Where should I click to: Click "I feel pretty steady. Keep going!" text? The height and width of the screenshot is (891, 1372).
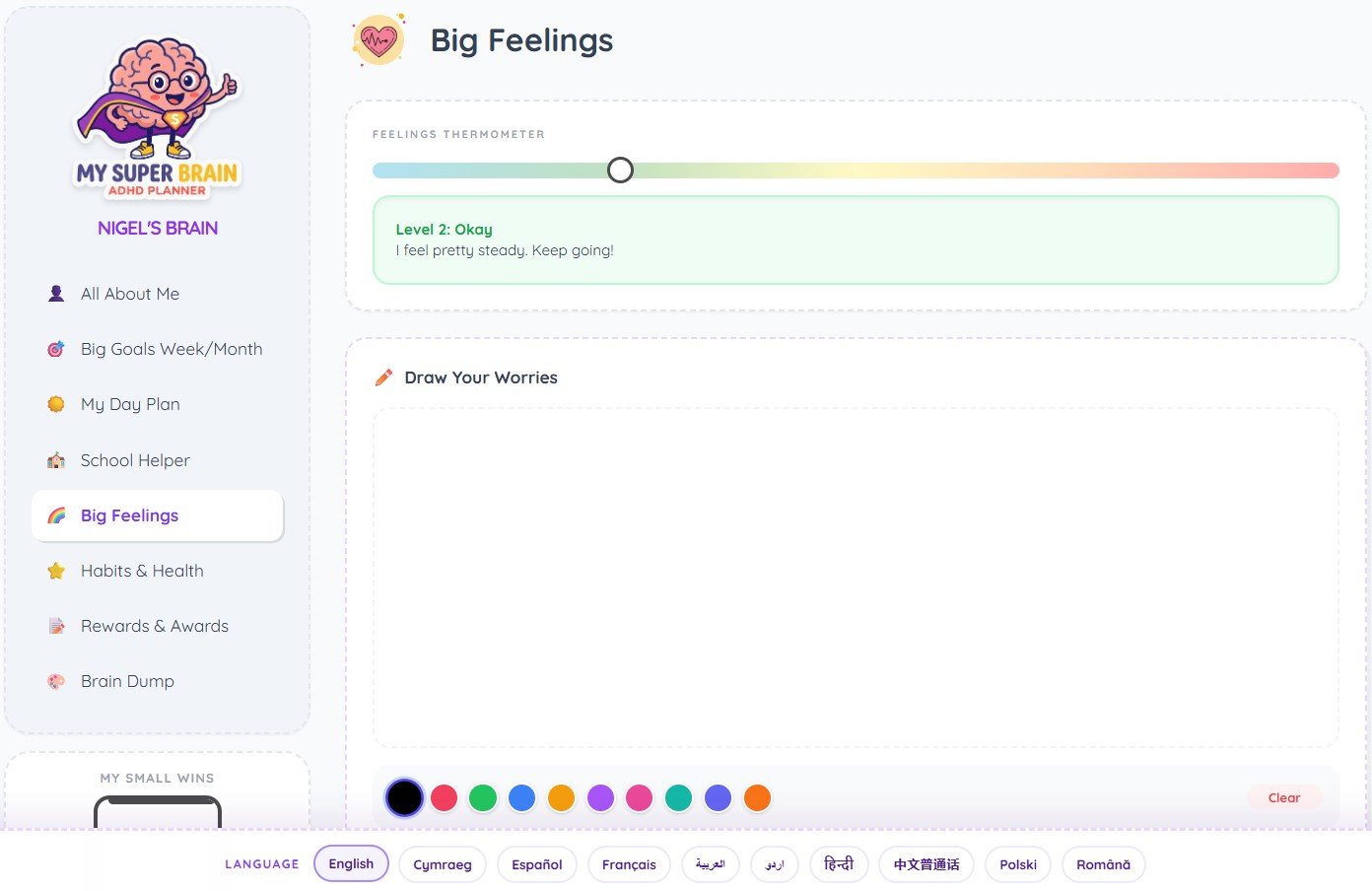505,250
